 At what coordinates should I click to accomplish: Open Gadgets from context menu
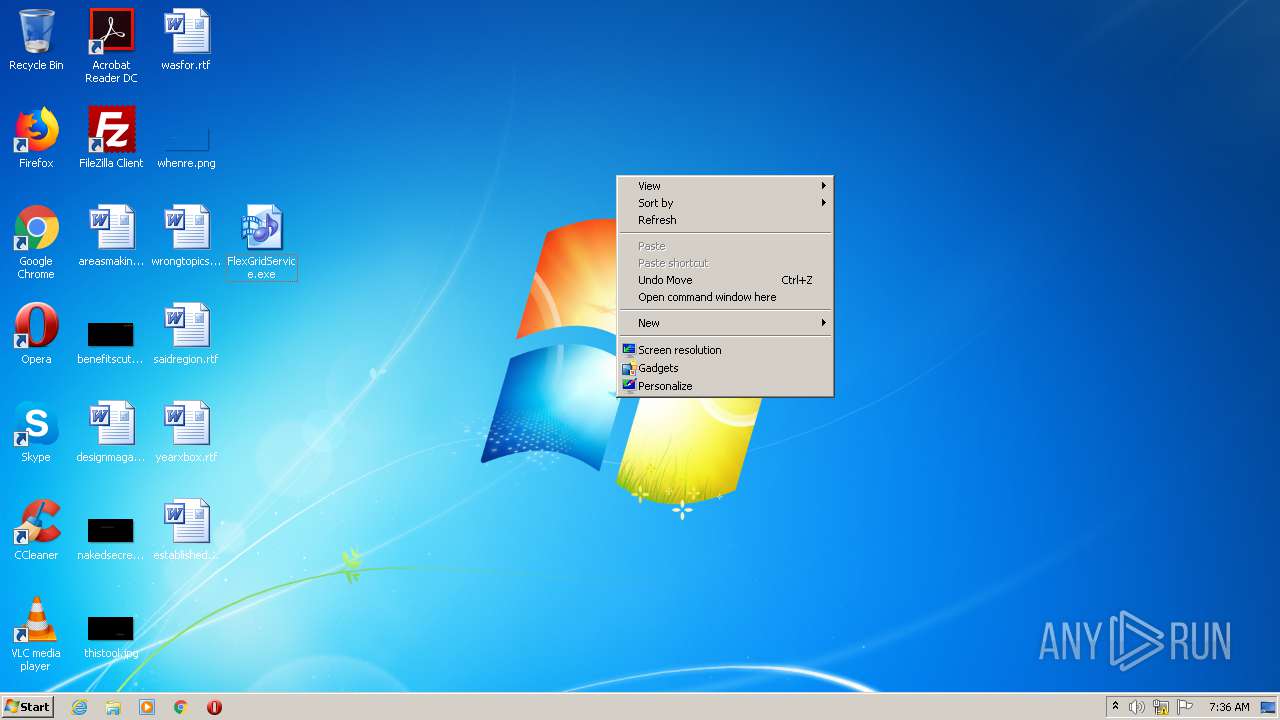[x=725, y=368]
